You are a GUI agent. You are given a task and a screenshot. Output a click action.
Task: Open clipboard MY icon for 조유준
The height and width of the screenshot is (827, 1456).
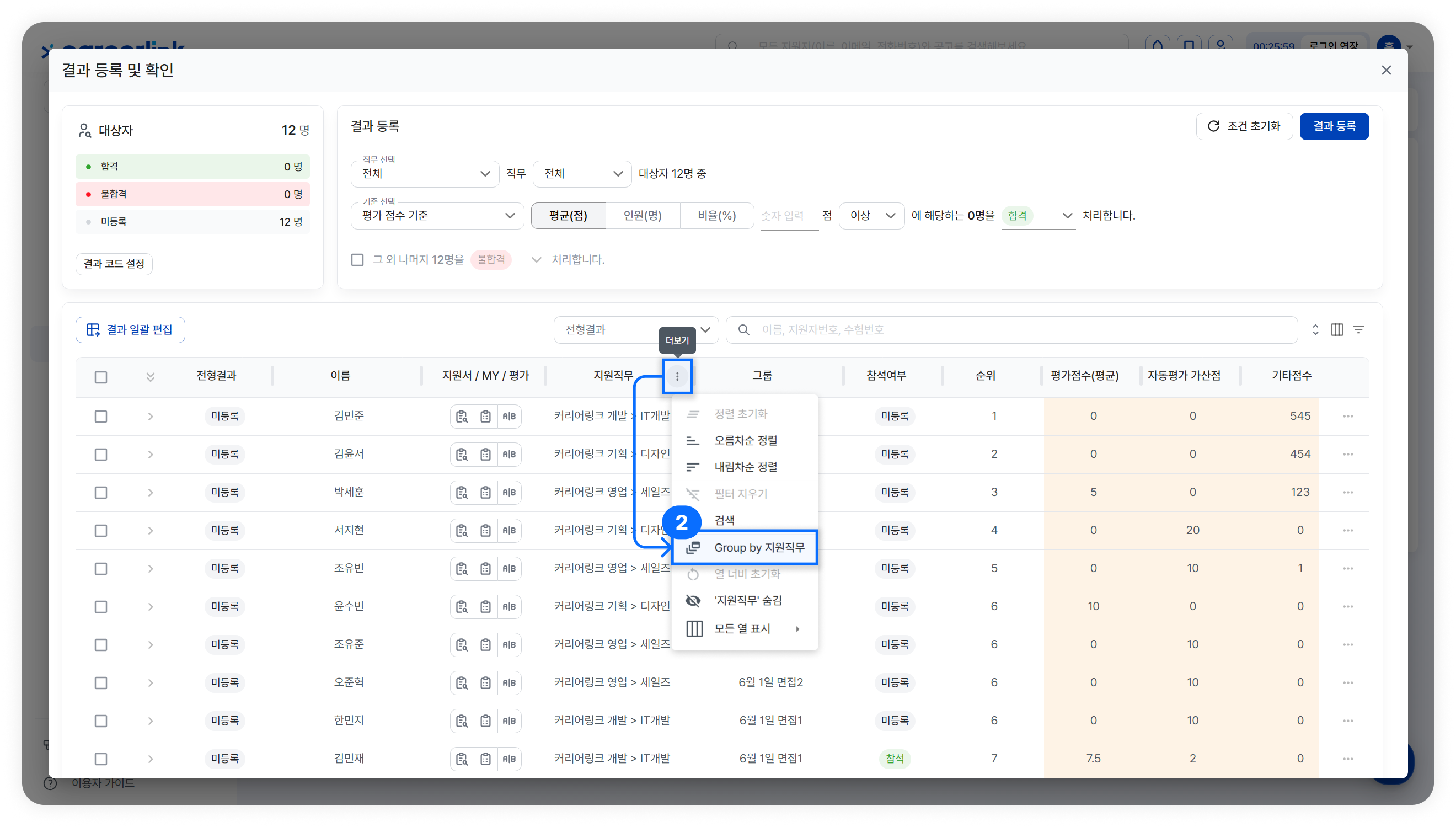coord(485,645)
